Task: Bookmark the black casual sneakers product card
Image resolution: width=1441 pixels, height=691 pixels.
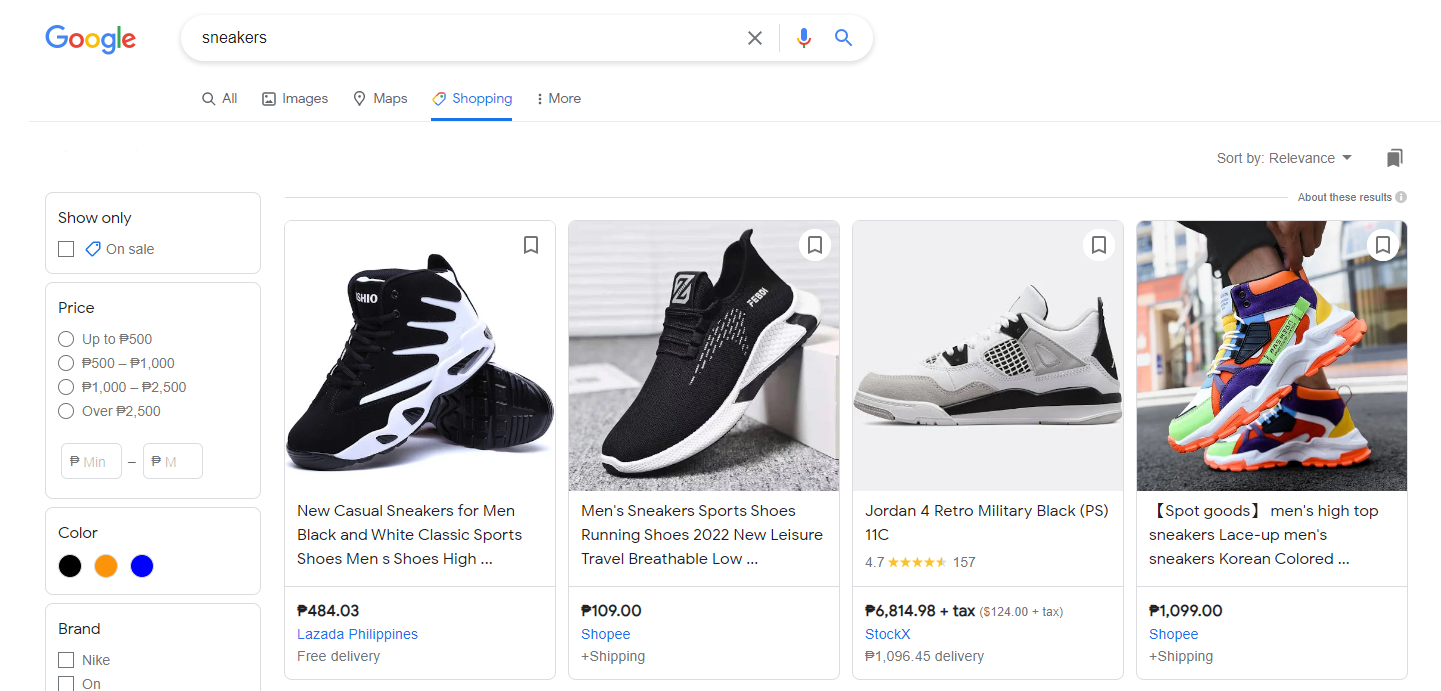Action: [531, 244]
